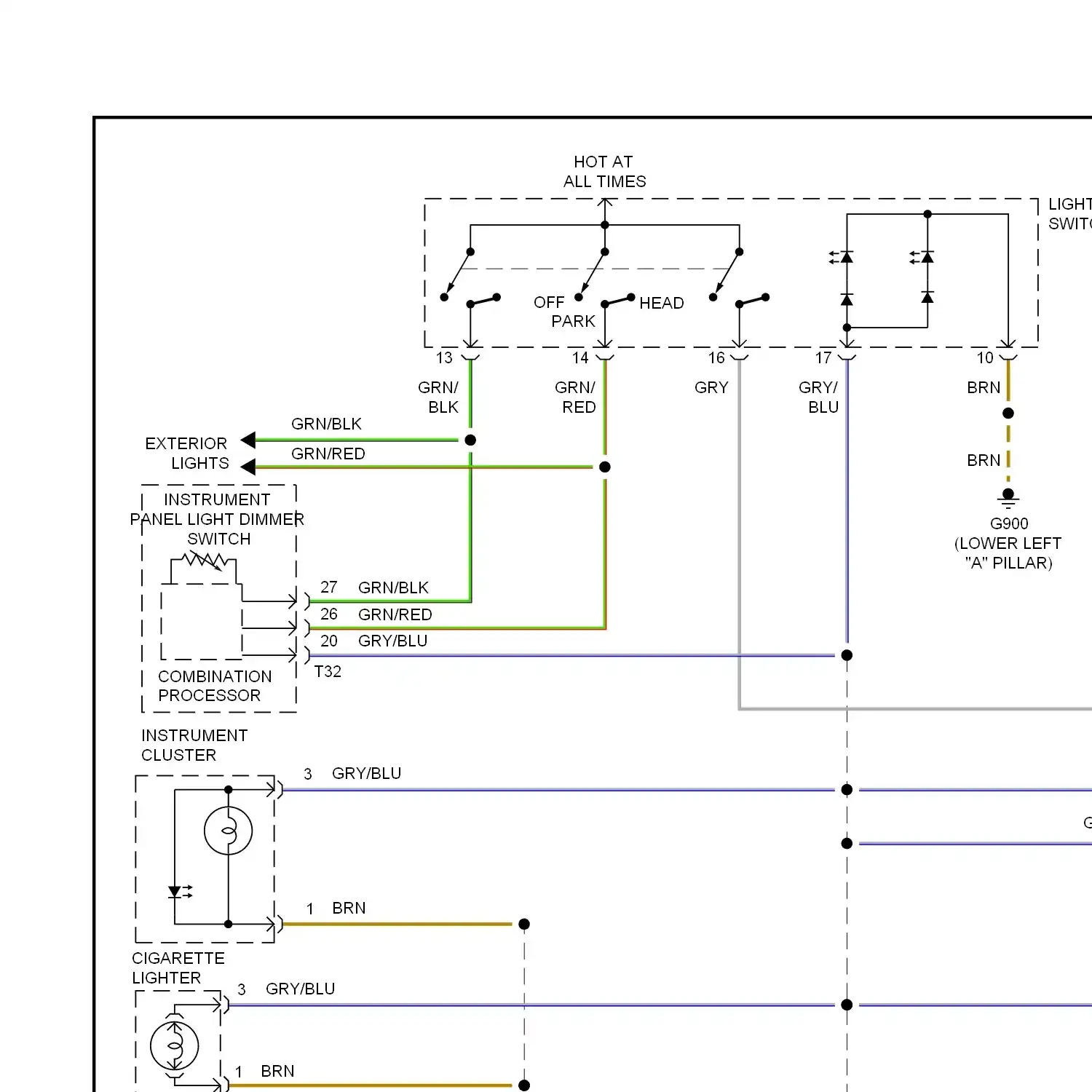The height and width of the screenshot is (1092, 1092).
Task: Click the T32 connector label
Action: tap(328, 671)
